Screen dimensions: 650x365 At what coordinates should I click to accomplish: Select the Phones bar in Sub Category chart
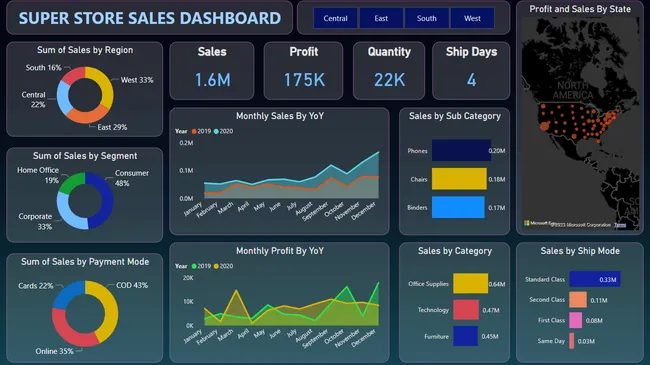(461, 150)
